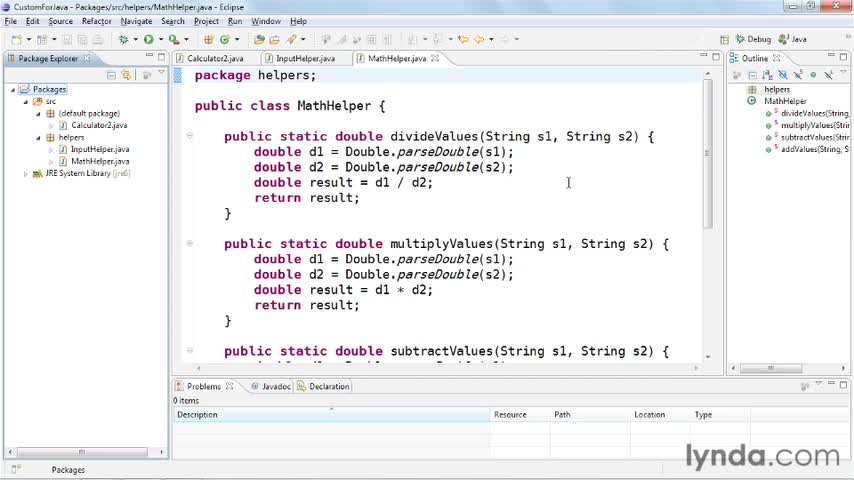Click the Back navigation arrow icon
The width and height of the screenshot is (854, 480).
[479, 39]
